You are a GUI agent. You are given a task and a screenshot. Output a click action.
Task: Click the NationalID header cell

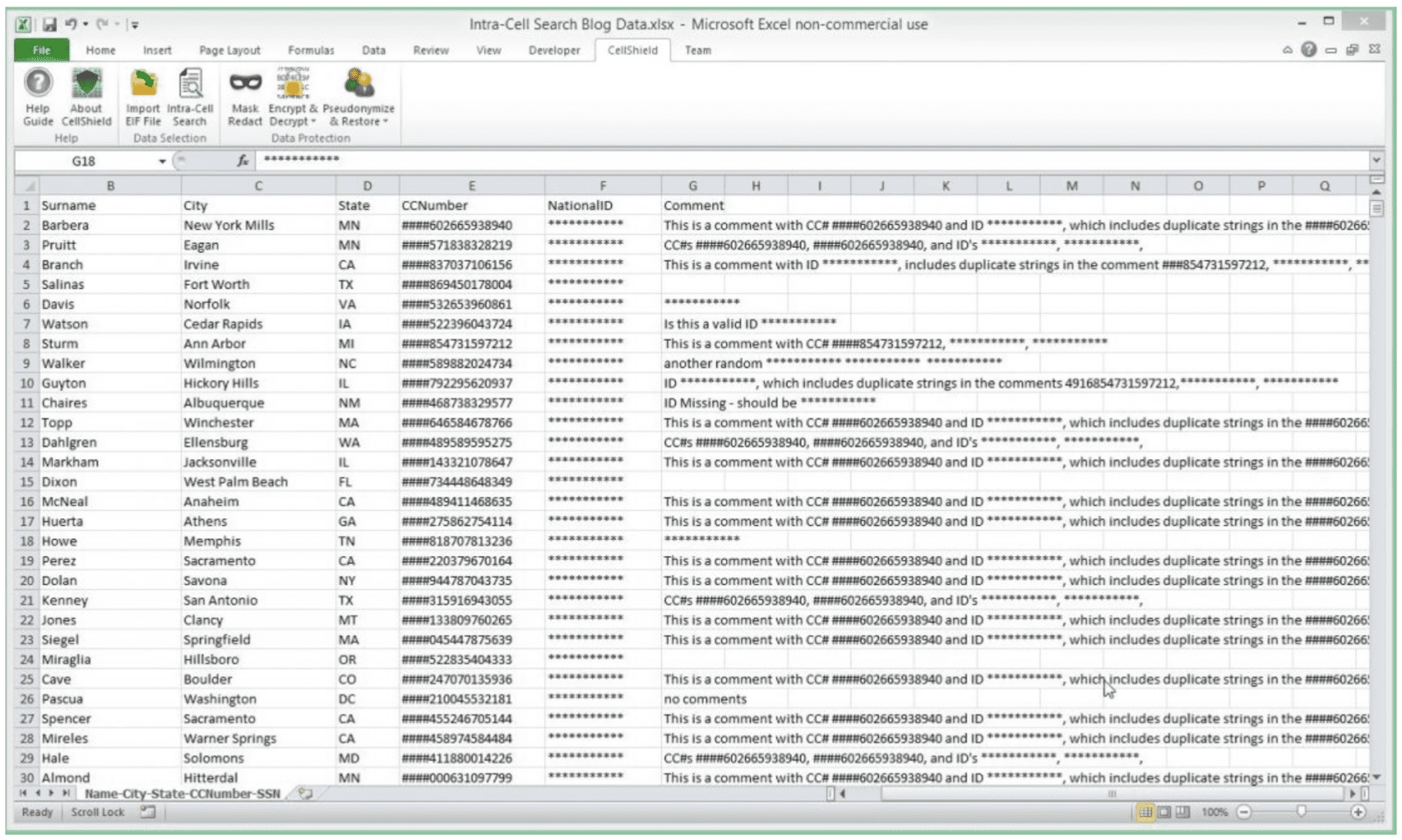602,206
